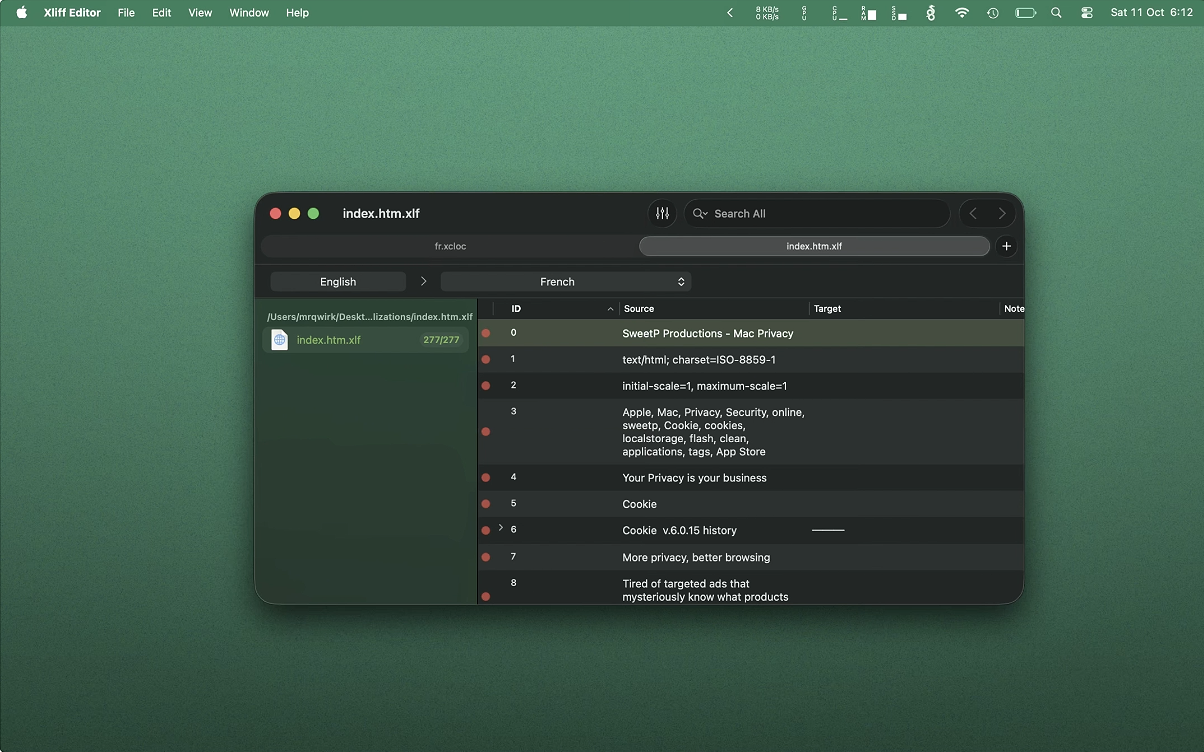Click the English source language button
The image size is (1204, 752).
point(338,282)
